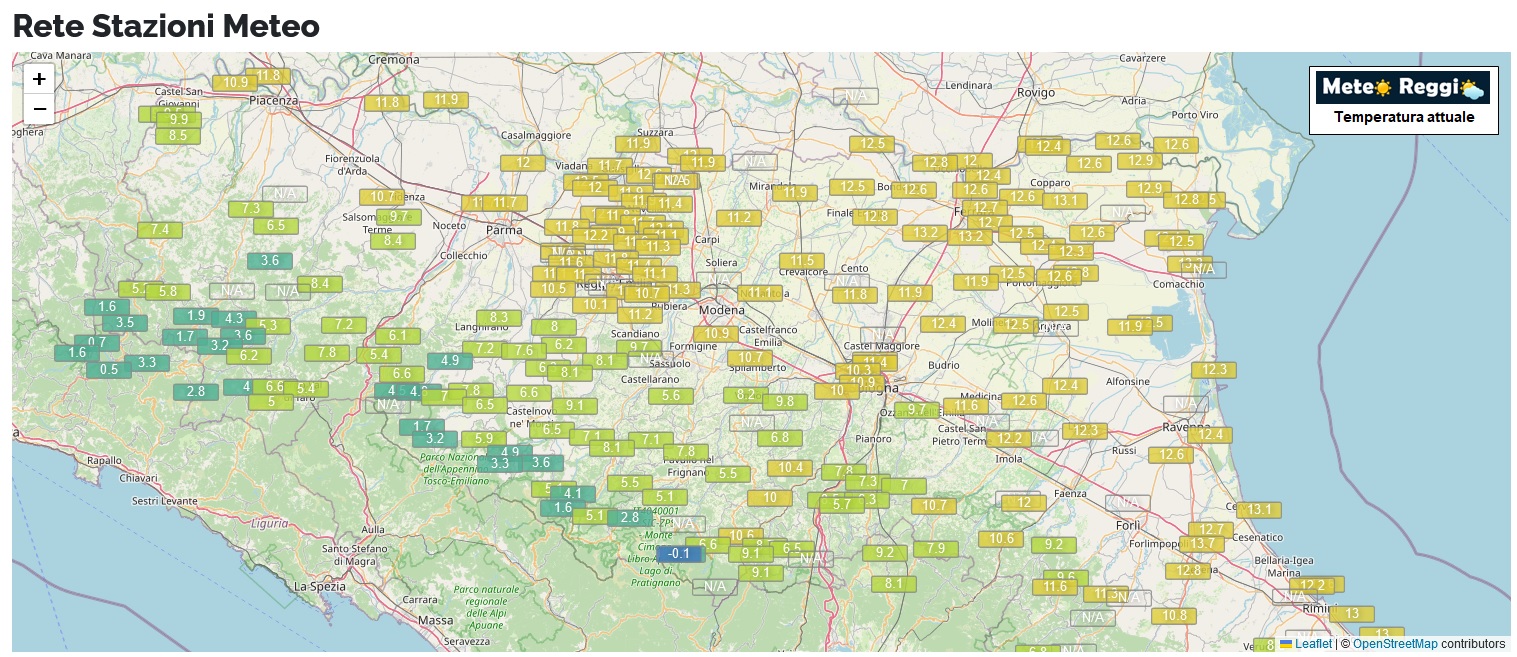Zoom out of the map
Image resolution: width=1517 pixels, height=657 pixels.
[39, 108]
